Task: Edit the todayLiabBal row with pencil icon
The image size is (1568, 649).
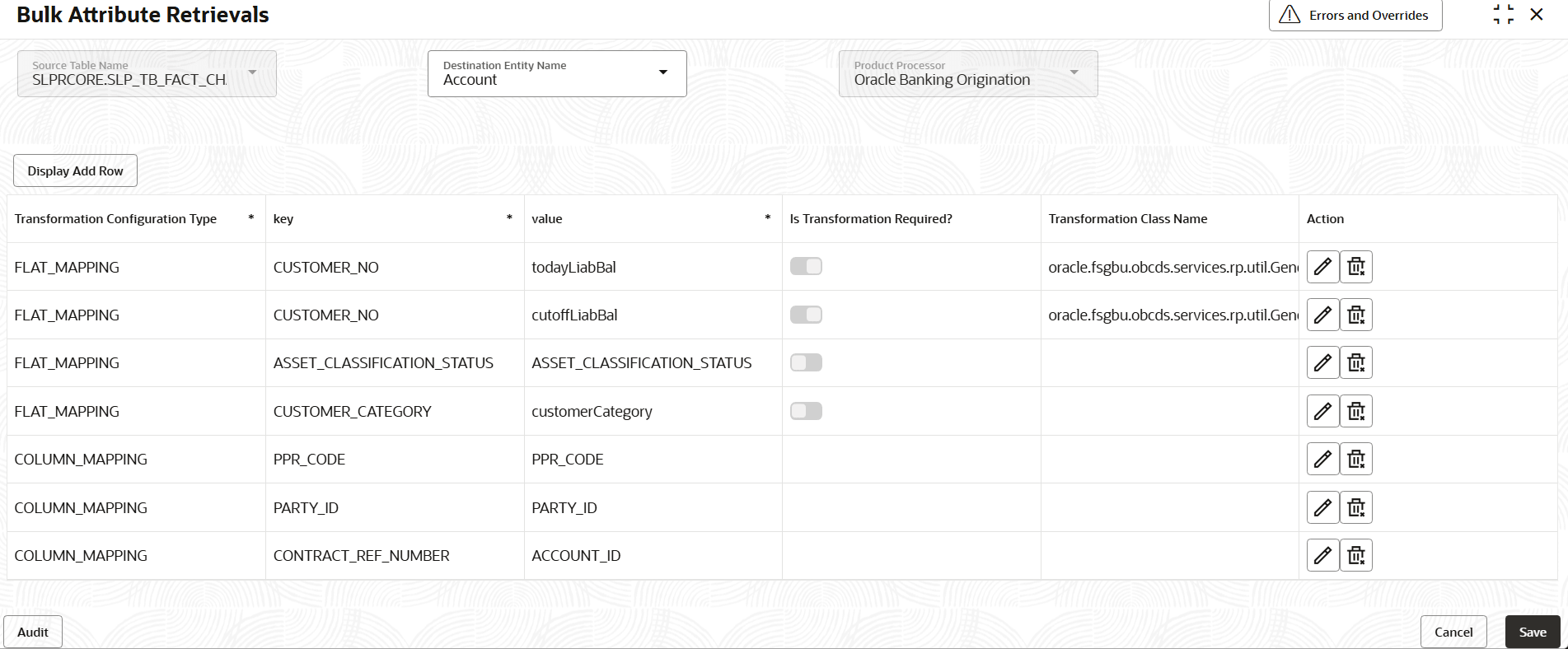Action: click(1322, 267)
